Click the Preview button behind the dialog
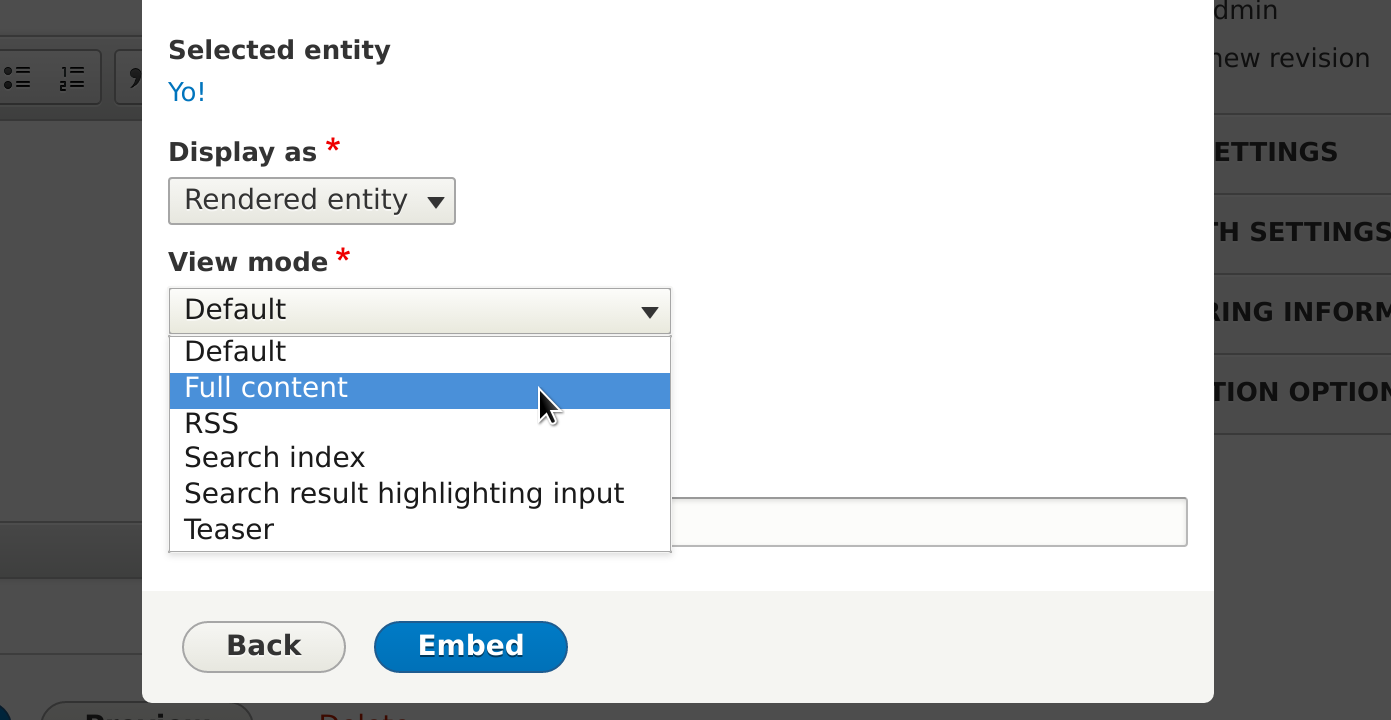Viewport: 1391px width, 720px height. point(147,712)
